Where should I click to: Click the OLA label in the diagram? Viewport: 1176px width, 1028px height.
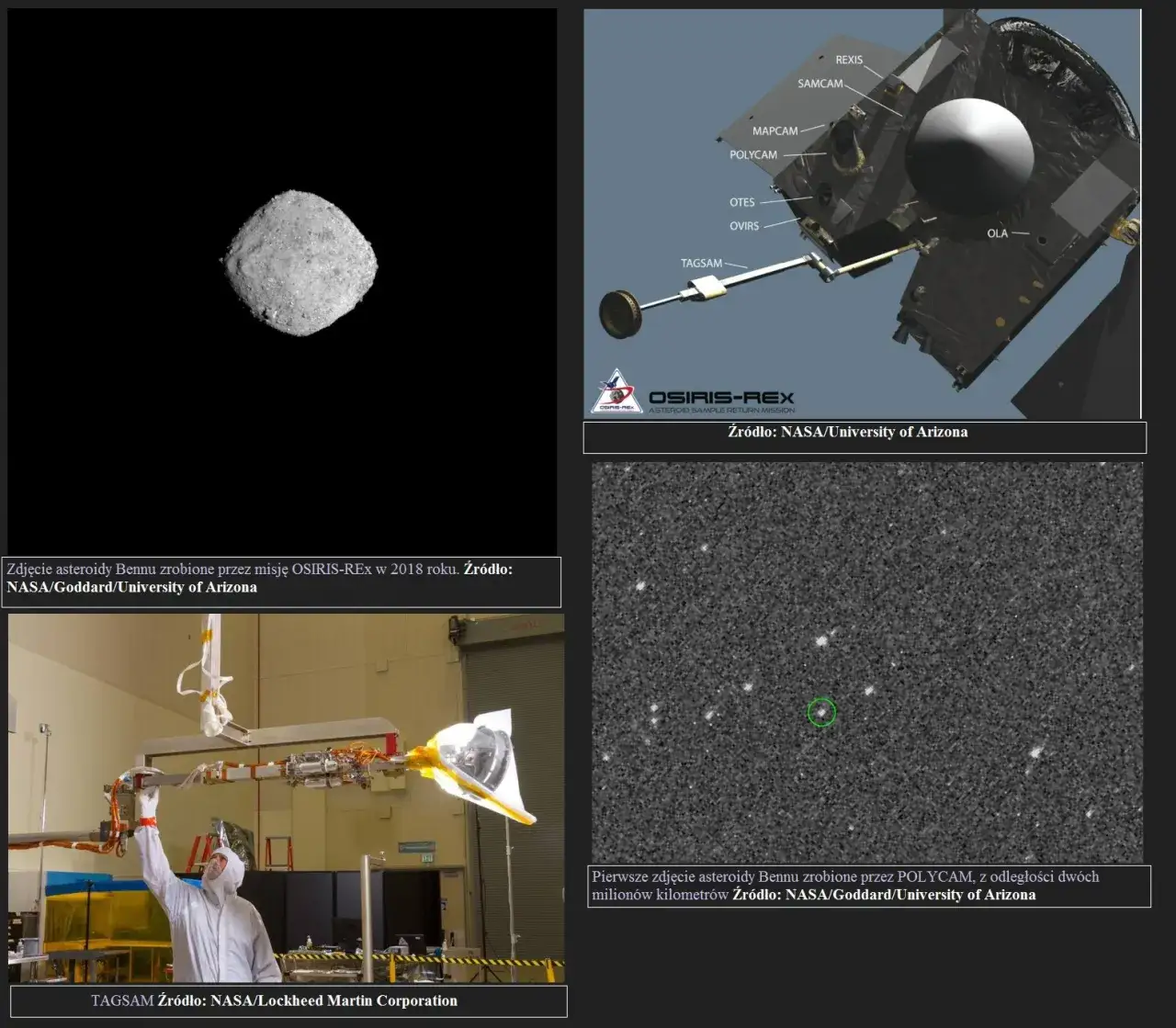(x=997, y=233)
